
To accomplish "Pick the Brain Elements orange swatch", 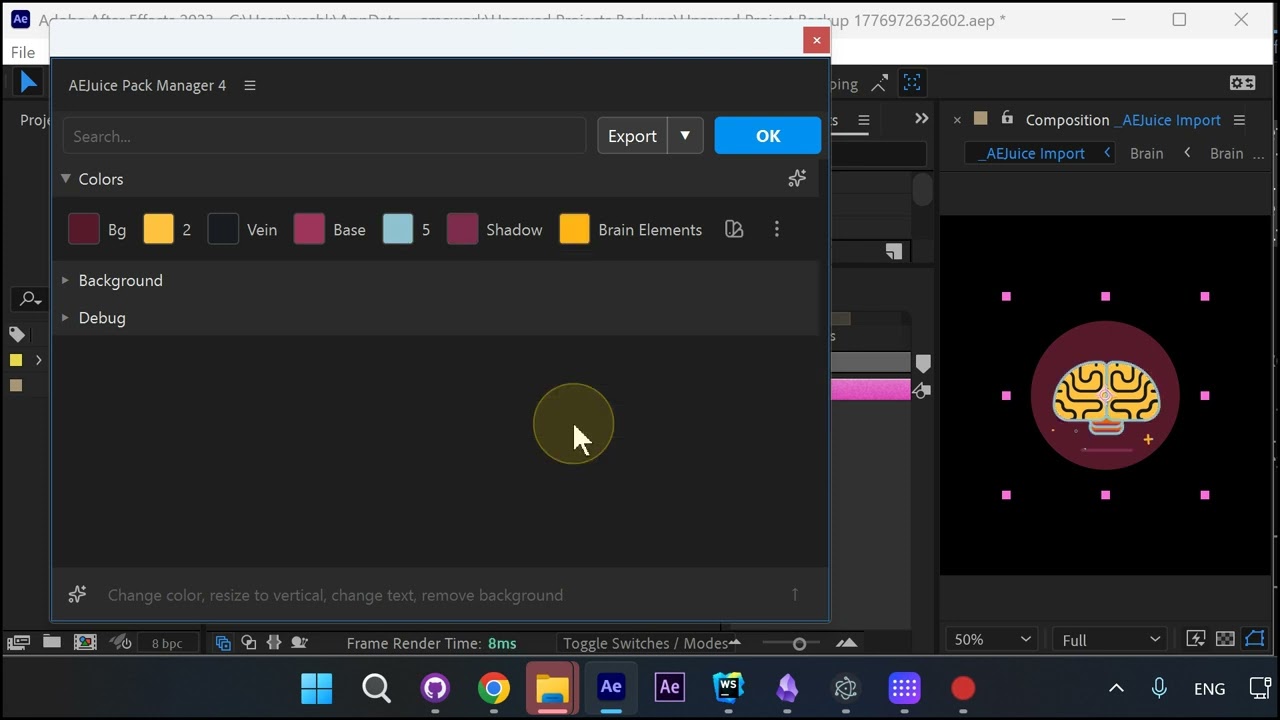I will [x=574, y=230].
